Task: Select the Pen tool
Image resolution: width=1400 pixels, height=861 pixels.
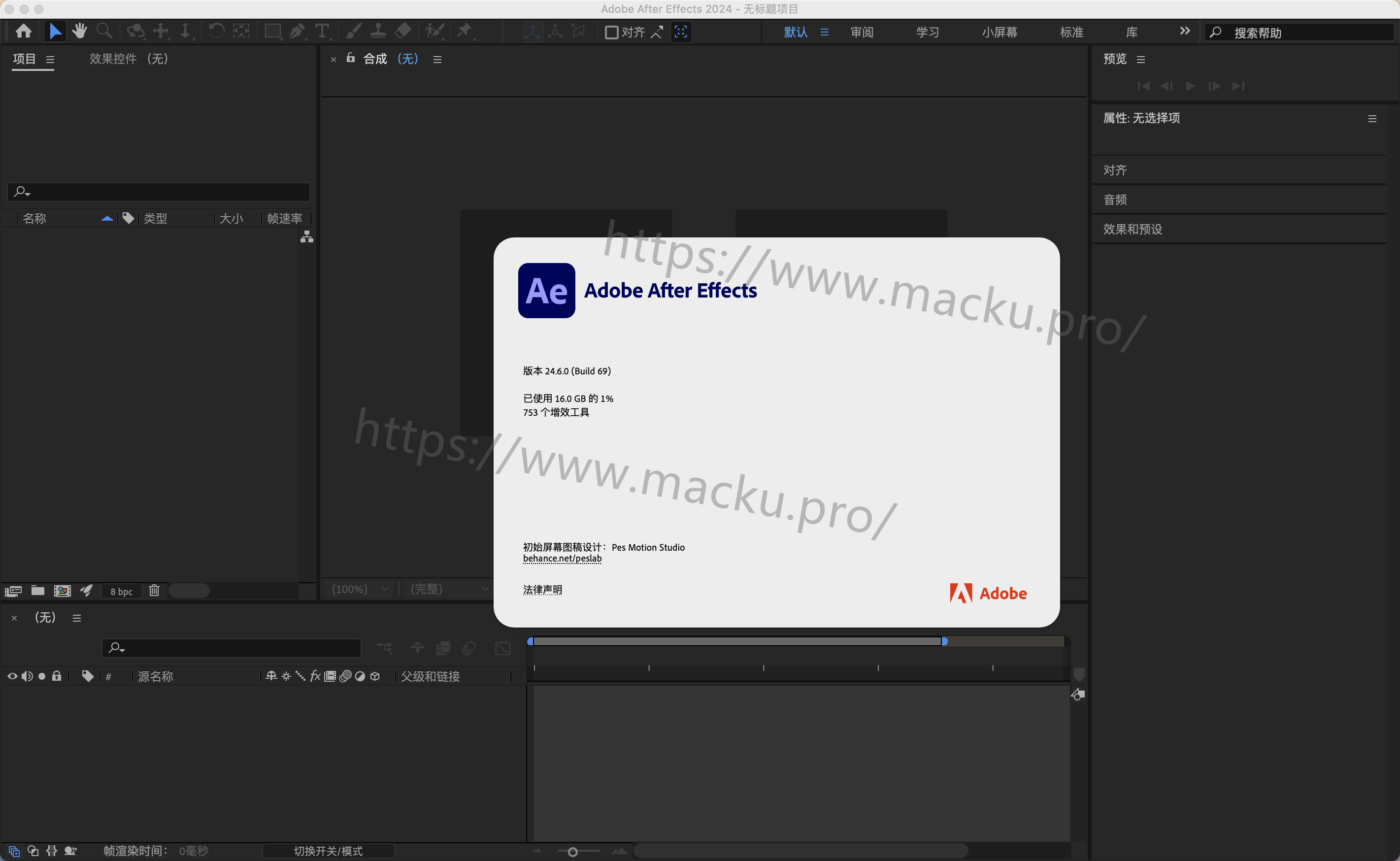Action: click(297, 31)
